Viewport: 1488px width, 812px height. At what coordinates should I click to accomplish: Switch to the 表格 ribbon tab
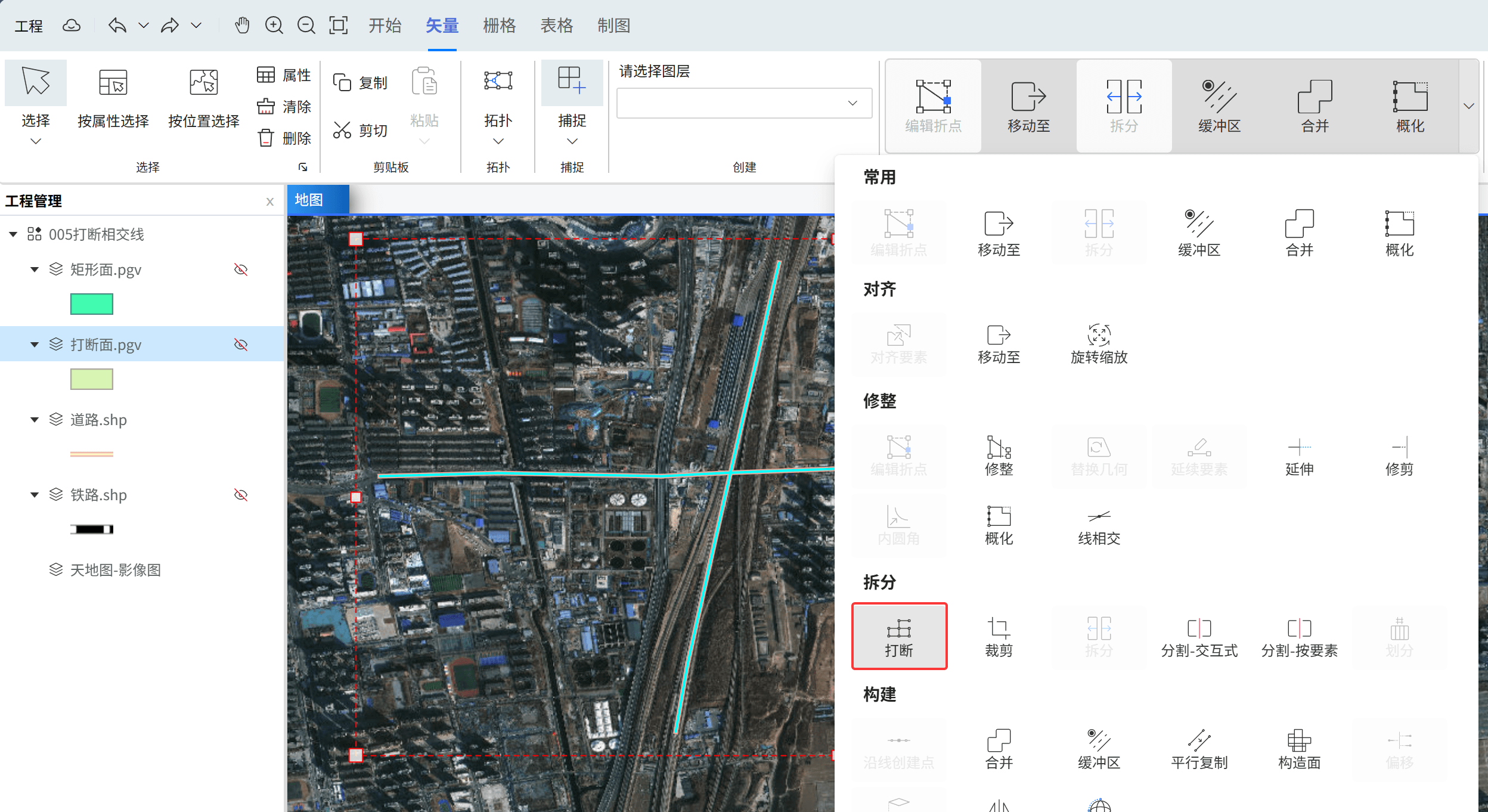click(x=556, y=26)
